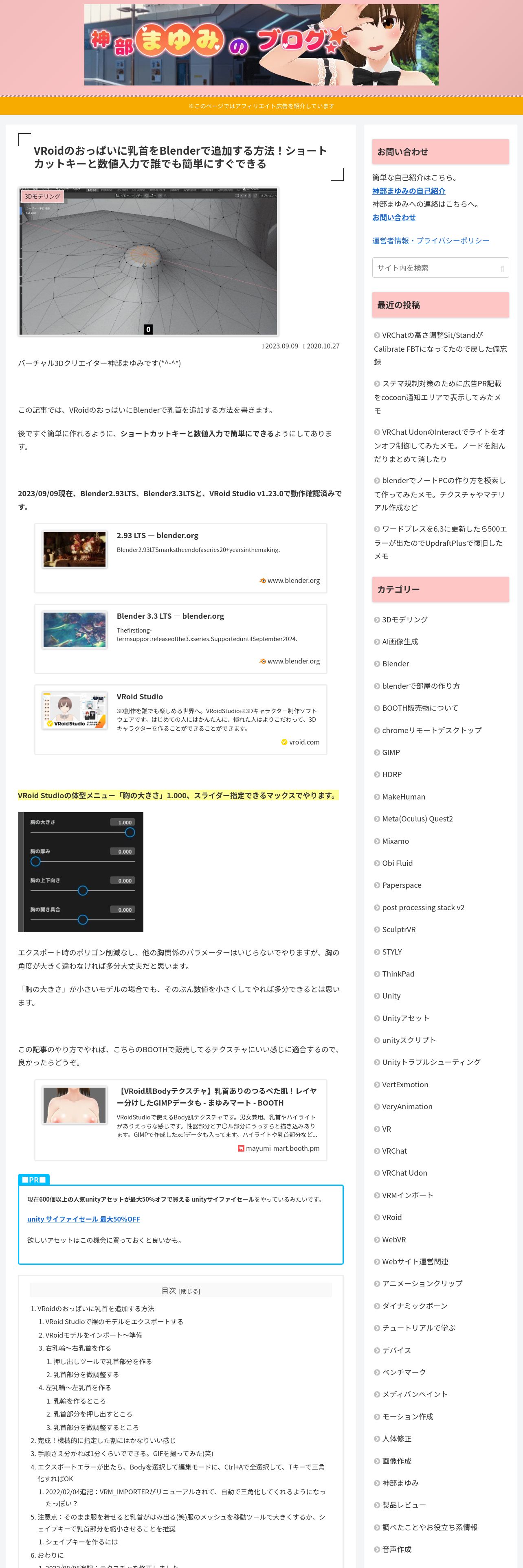Open the 3Dモデリング category tag on thumbnail
This screenshot has width=523, height=1568.
pos(43,197)
